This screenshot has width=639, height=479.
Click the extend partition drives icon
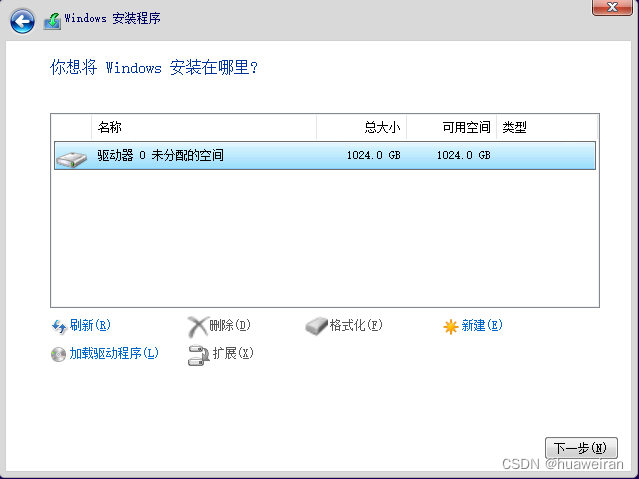[198, 355]
